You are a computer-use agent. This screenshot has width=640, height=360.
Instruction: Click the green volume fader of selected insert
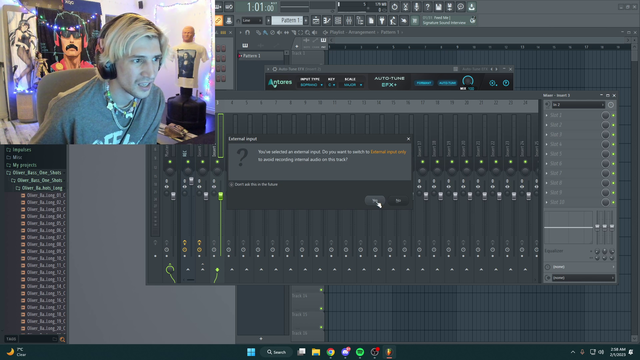[x=220, y=196]
